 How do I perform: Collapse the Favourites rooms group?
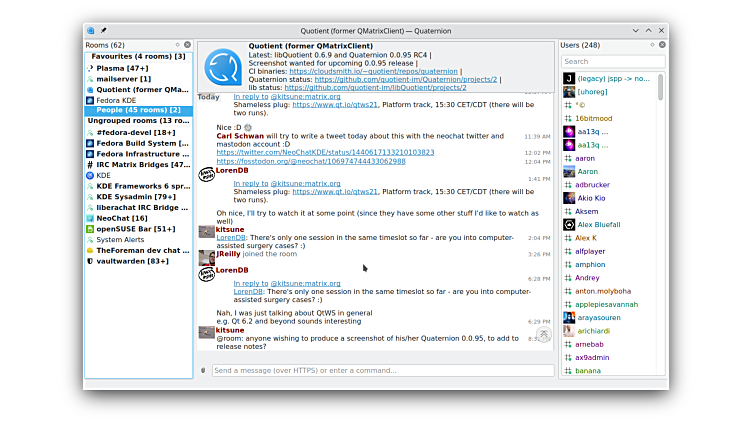coord(138,56)
